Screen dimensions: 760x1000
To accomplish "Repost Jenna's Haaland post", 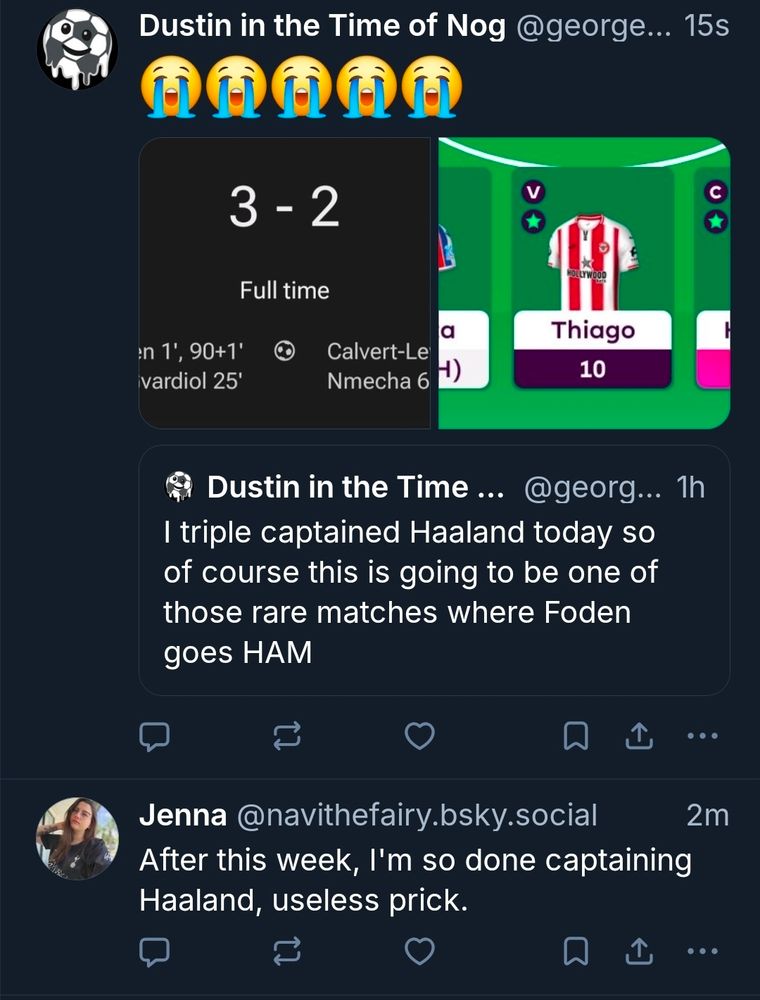I will coord(286,951).
